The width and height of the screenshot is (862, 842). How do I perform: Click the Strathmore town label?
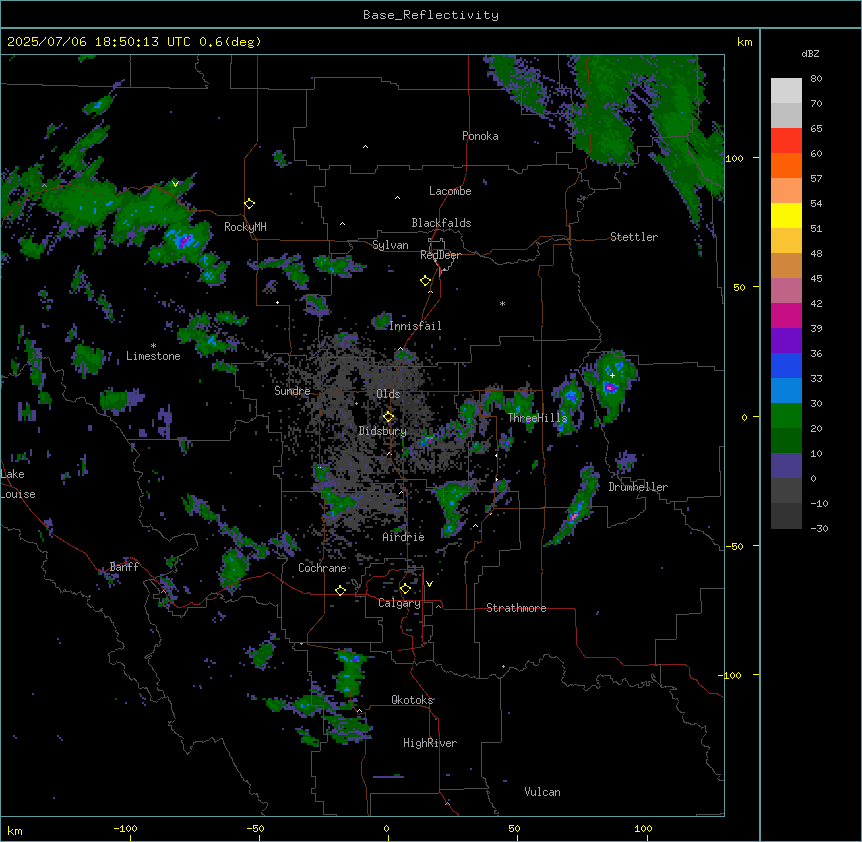(x=516, y=608)
